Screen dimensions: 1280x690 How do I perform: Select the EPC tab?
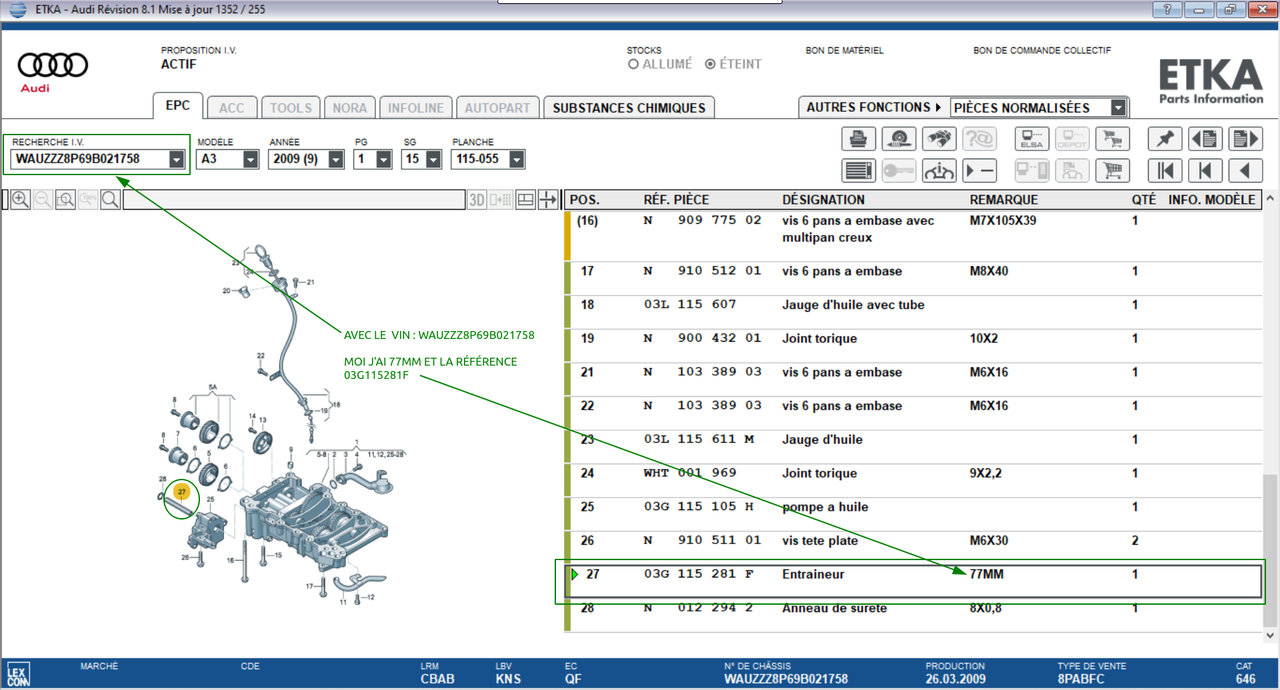pyautogui.click(x=178, y=107)
